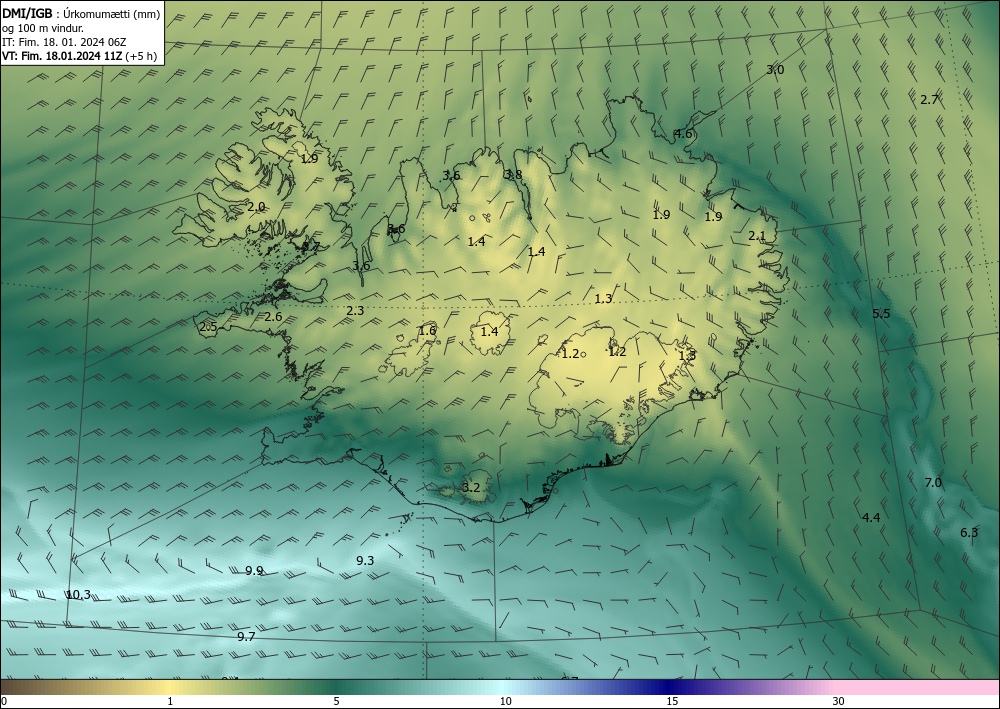Click the title line 'DMI/IGB : Úrkomumætti (mm)'
The image size is (1000, 709).
click(81, 12)
